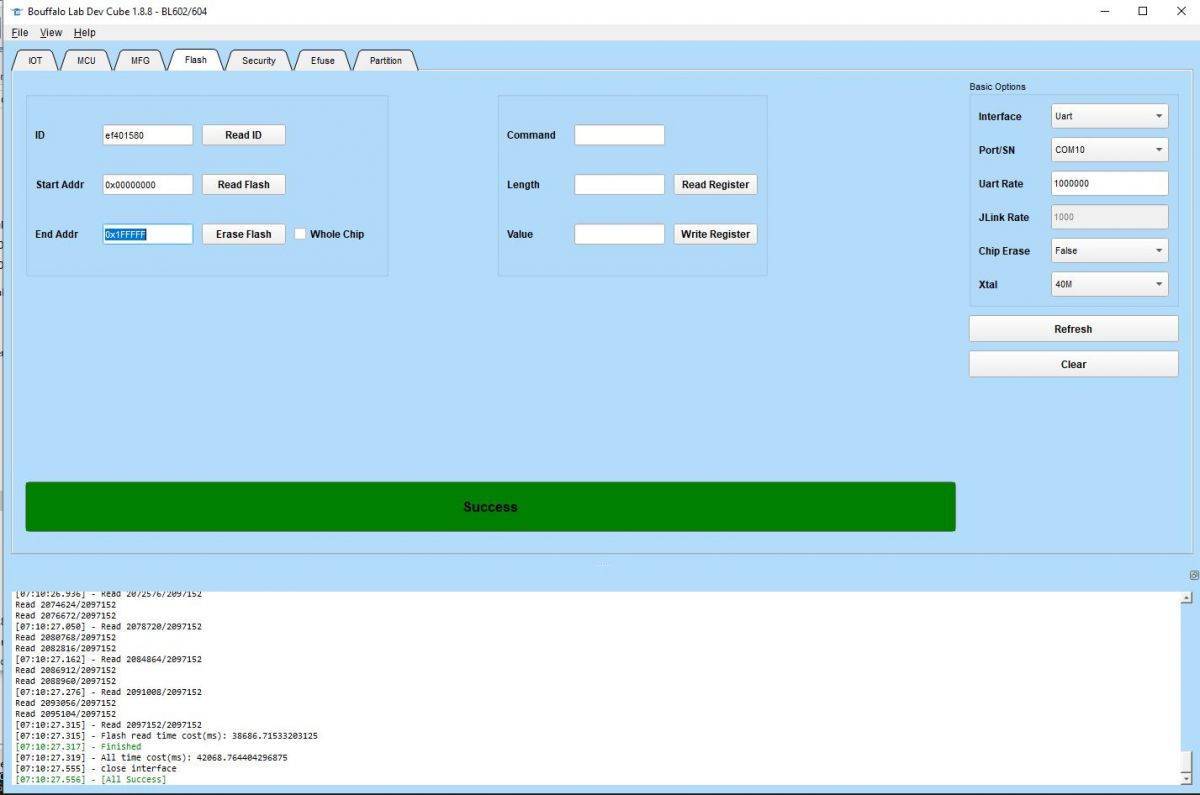Switch to the MFG tab
This screenshot has width=1200, height=795.
click(x=140, y=61)
